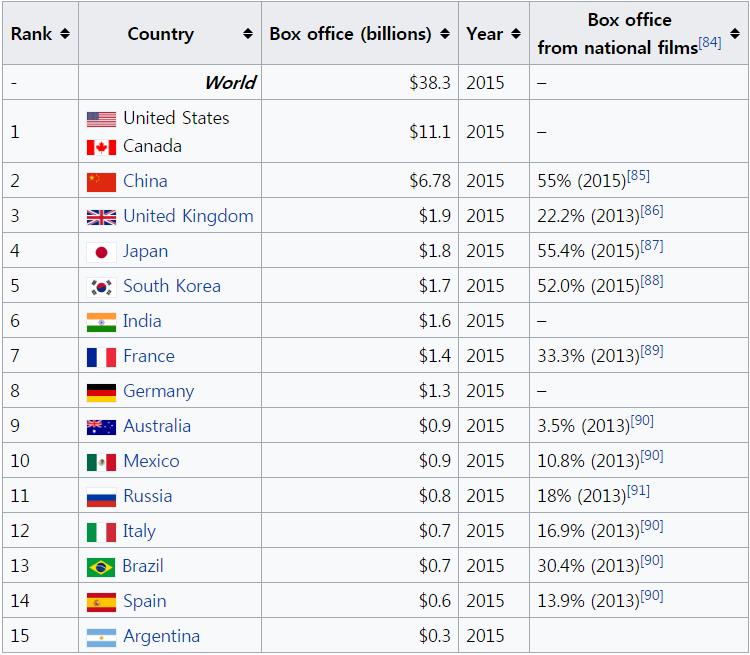Click the Argentina flag icon
Viewport: 750px width, 655px height.
pyautogui.click(x=101, y=637)
